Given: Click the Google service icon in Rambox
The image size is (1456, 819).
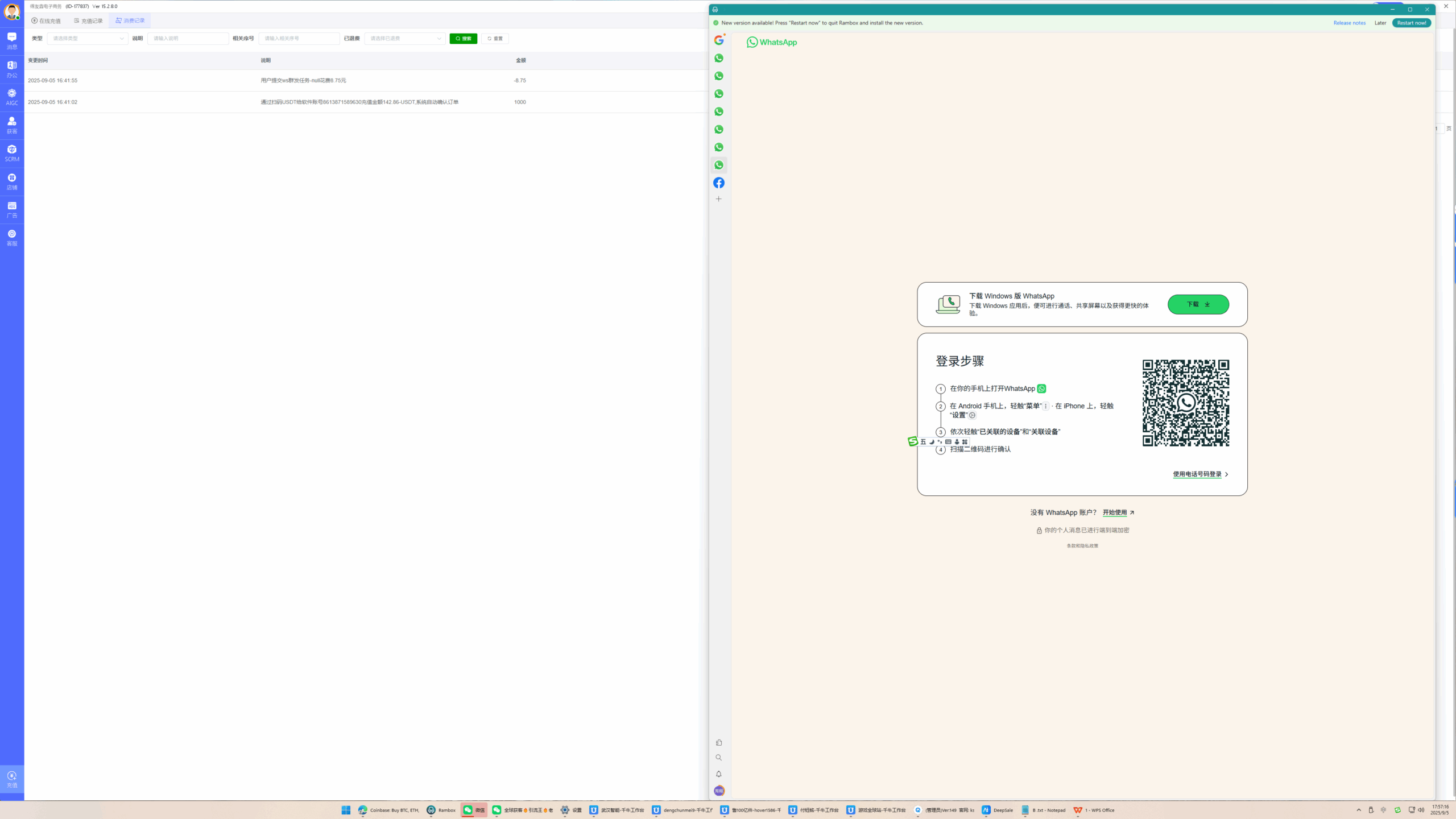Looking at the screenshot, I should coord(719,40).
